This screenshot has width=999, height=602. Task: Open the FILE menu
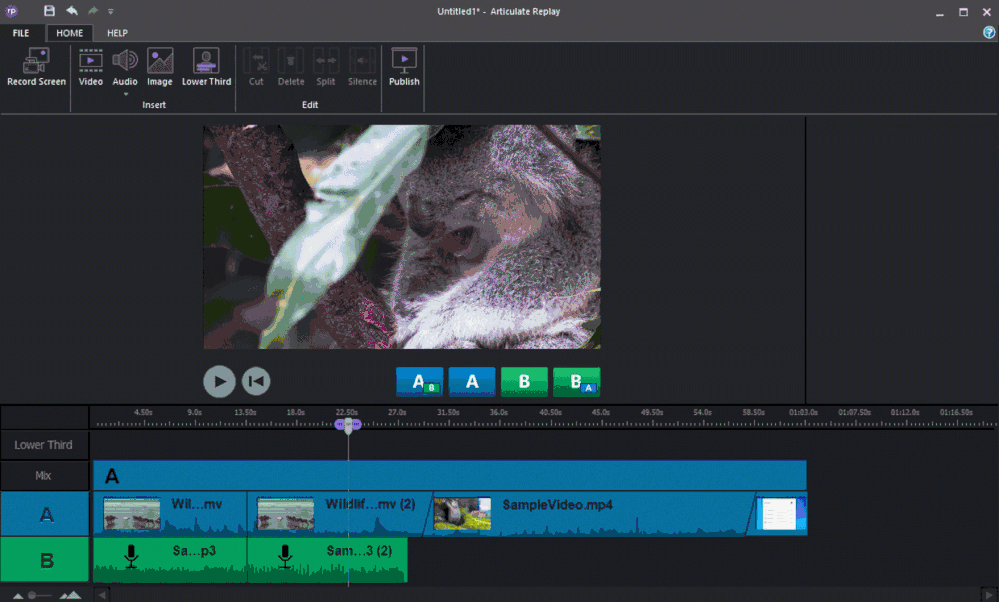pos(21,33)
